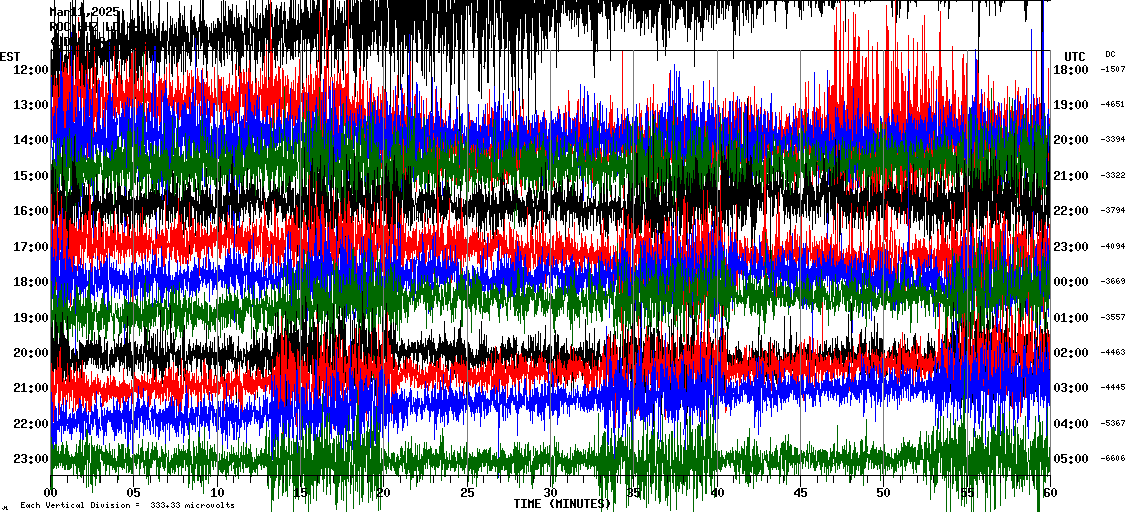
Task: Click the 23:00 EST row label
Action: [30, 459]
